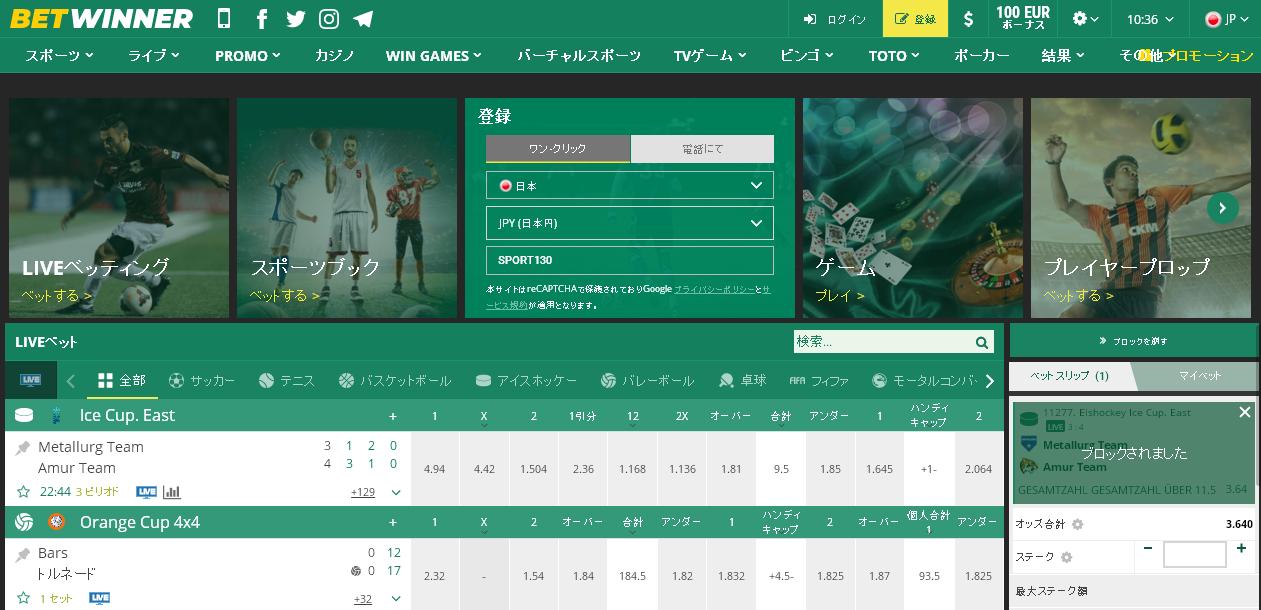Open the mobile app phone icon
The height and width of the screenshot is (610, 1261).
coord(224,18)
